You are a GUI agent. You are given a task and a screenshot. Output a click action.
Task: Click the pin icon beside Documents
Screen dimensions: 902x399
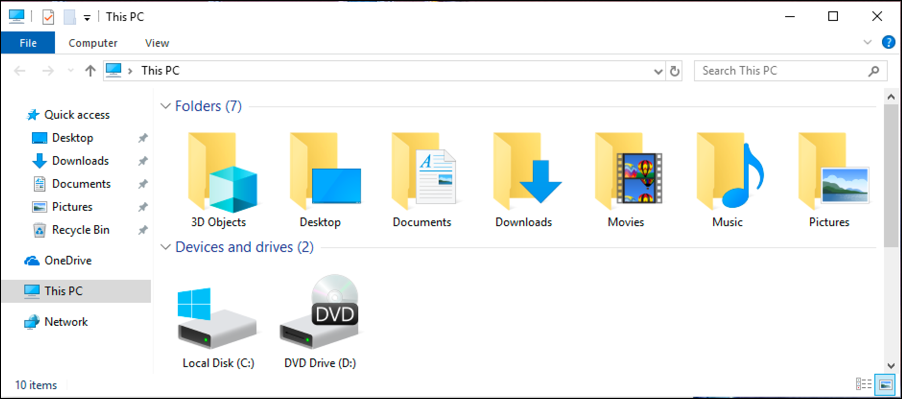coord(143,184)
